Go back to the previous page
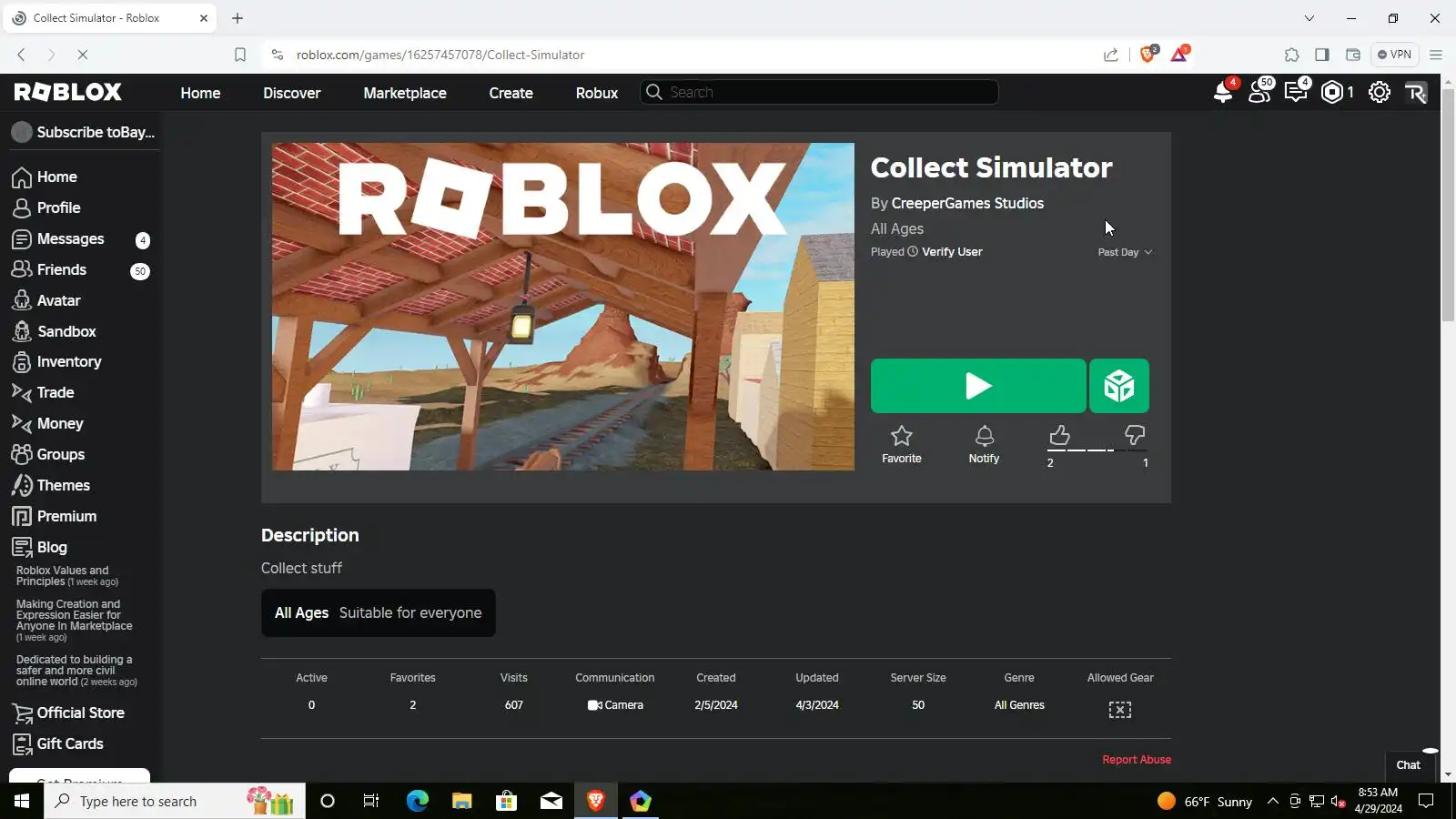Viewport: 1456px width, 819px height. 22,55
